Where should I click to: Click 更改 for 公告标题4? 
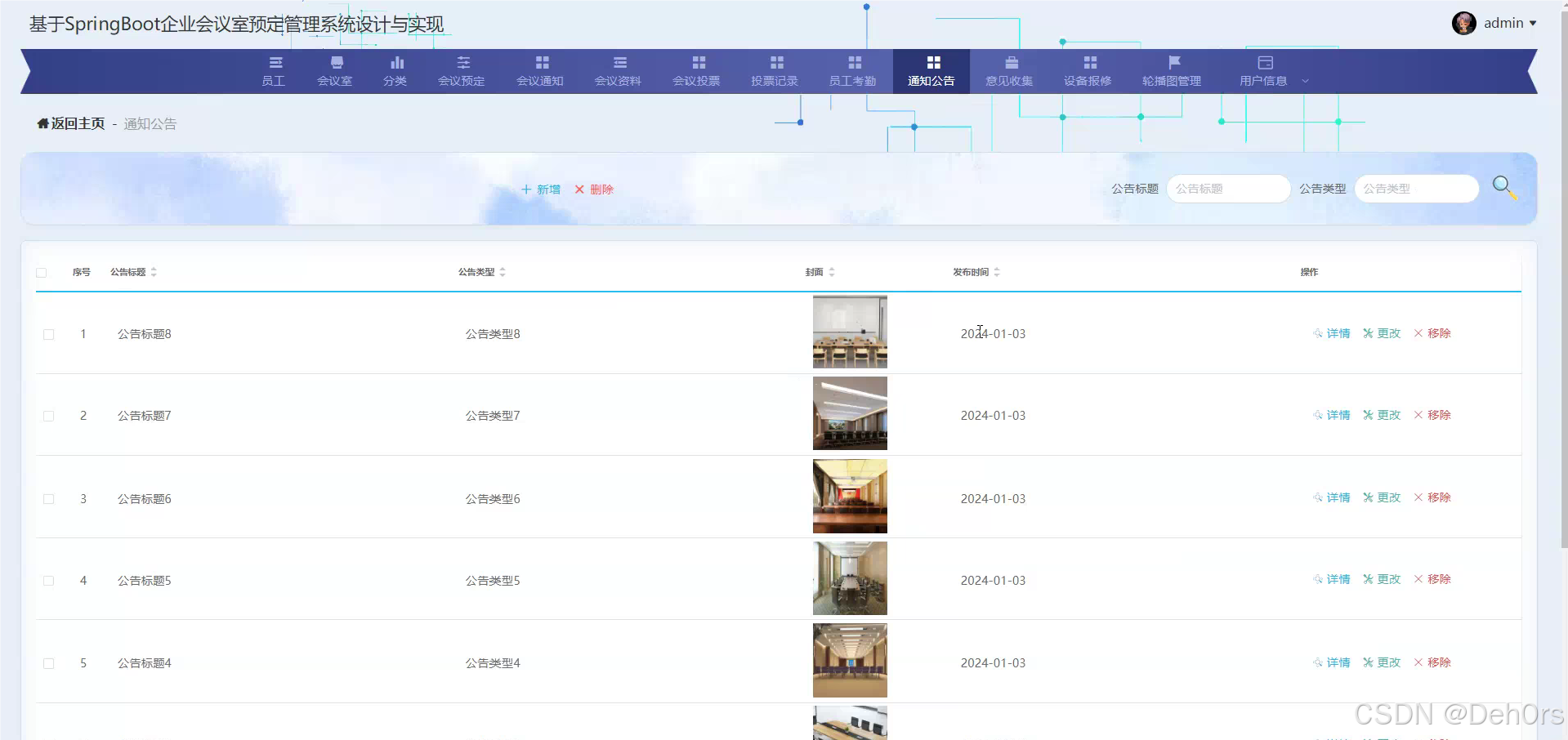pos(1382,662)
